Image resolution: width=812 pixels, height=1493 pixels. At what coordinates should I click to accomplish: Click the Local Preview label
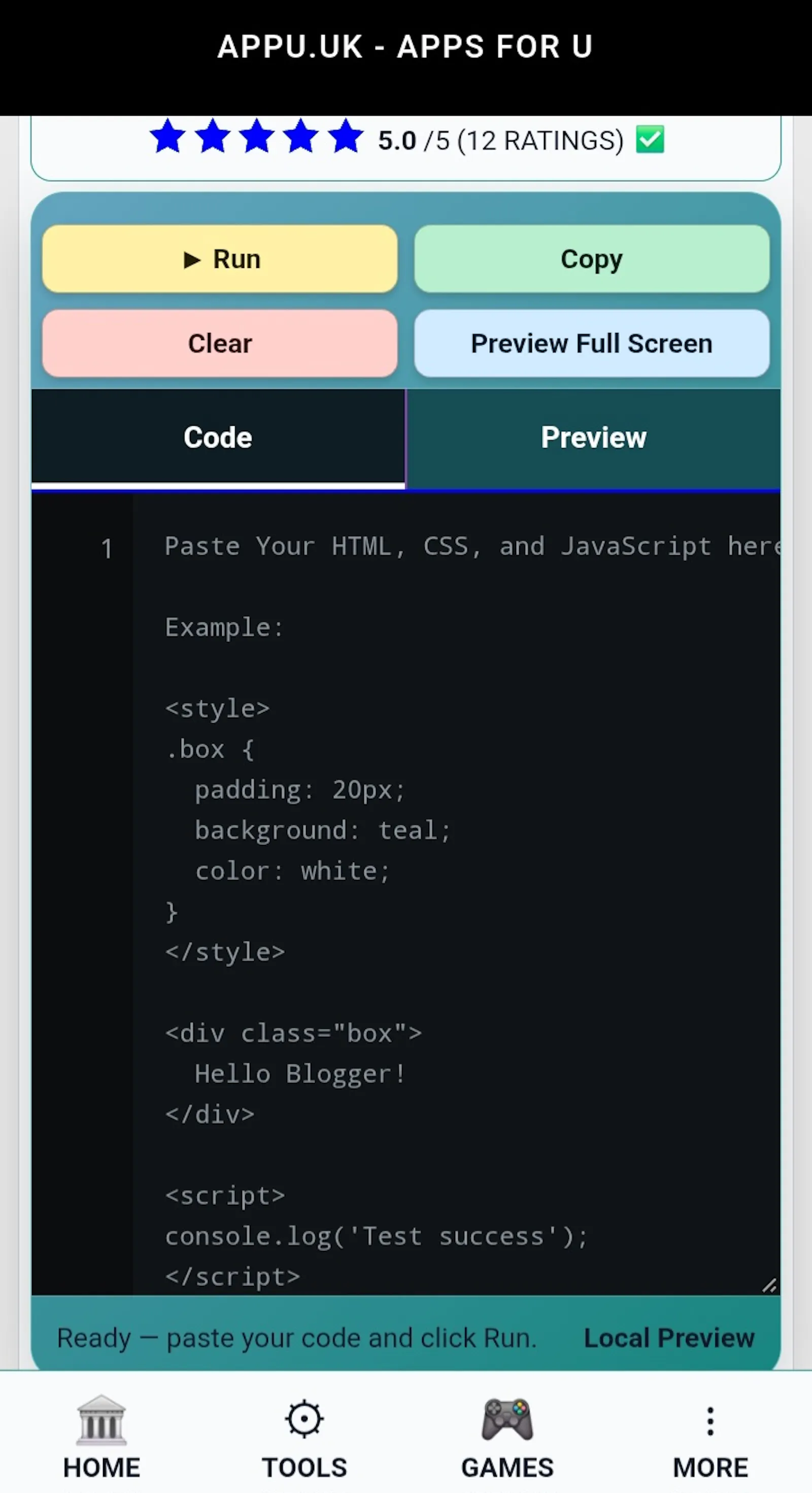[669, 1338]
